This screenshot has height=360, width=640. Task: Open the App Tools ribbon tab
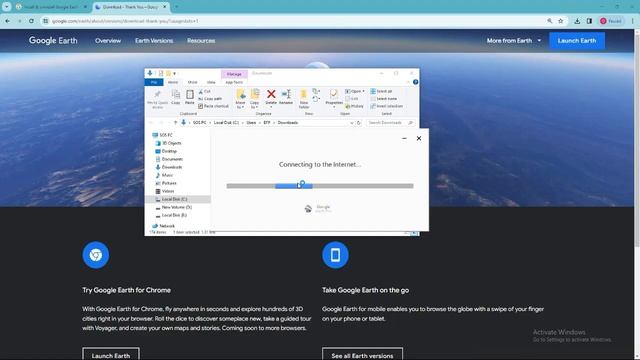point(234,82)
